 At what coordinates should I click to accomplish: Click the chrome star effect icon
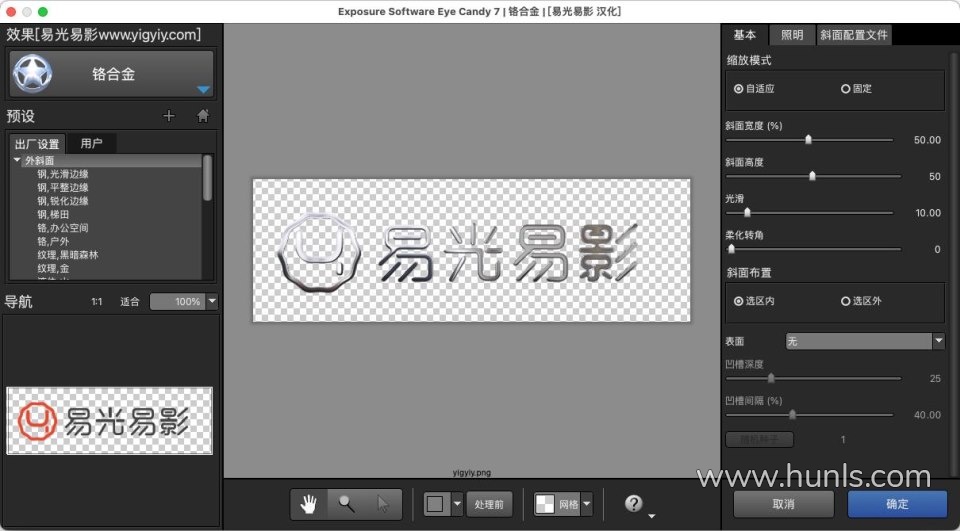pos(32,73)
